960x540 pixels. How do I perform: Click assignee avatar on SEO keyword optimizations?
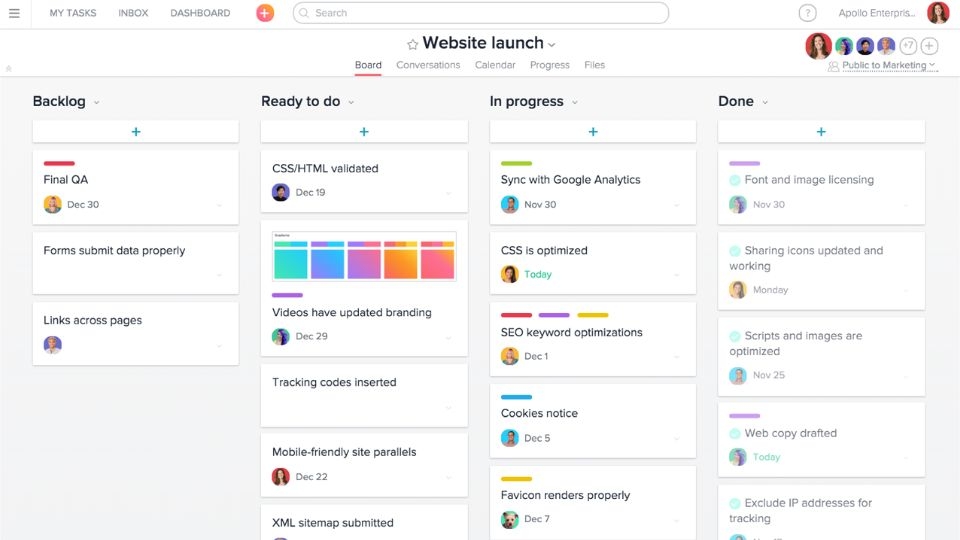(x=509, y=356)
